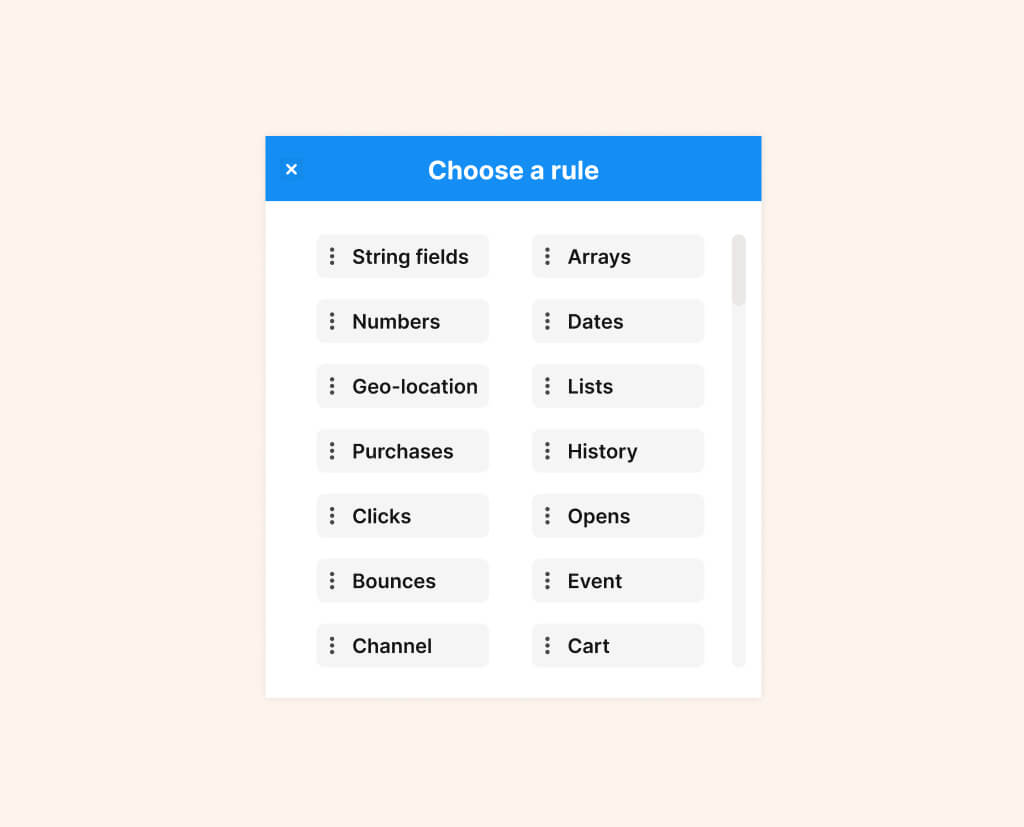Click the X icon in the dialog header
This screenshot has height=827, width=1024.
tap(291, 169)
